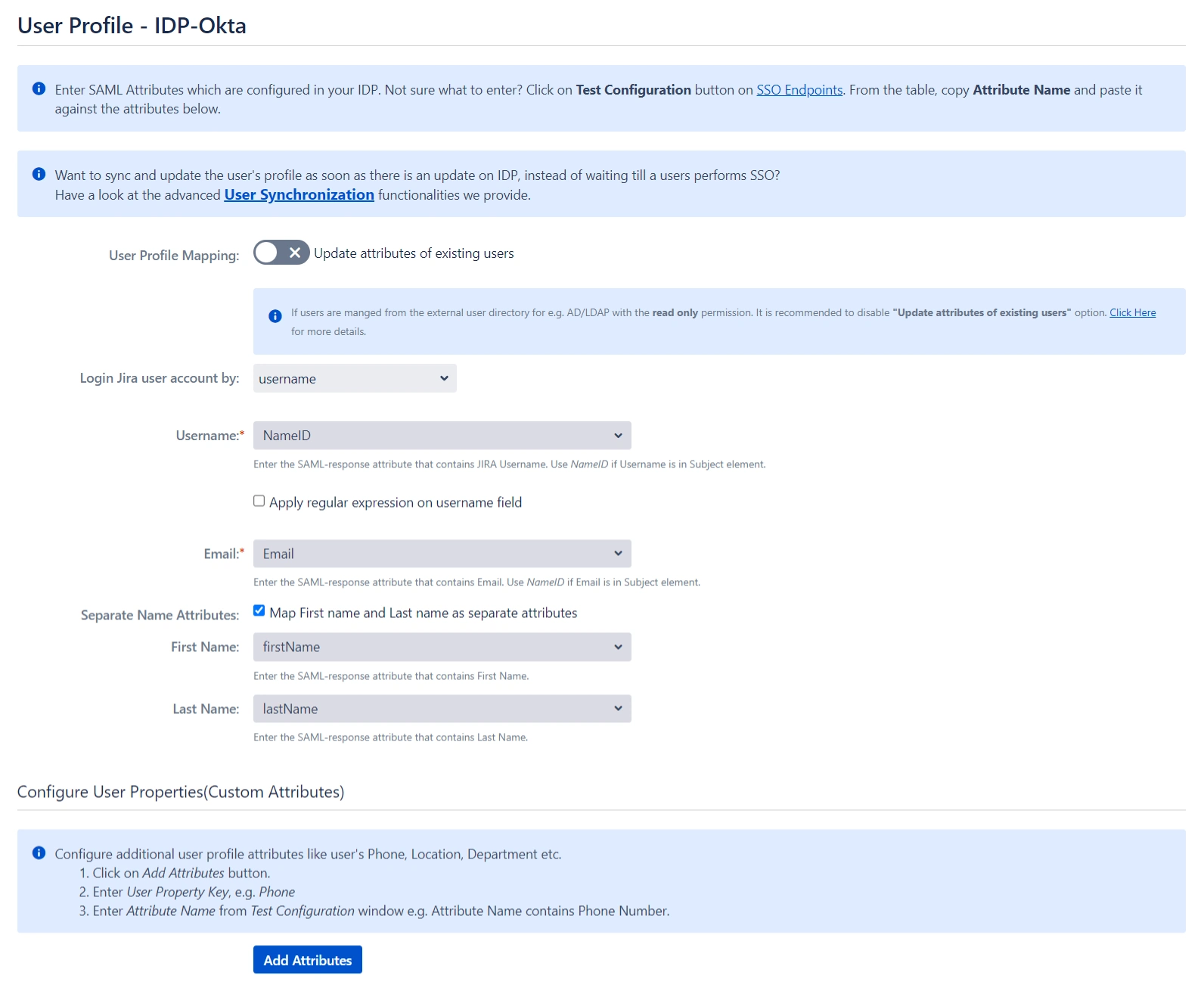
Task: Click 'Apply regular expression on username field' label
Action: (396, 502)
